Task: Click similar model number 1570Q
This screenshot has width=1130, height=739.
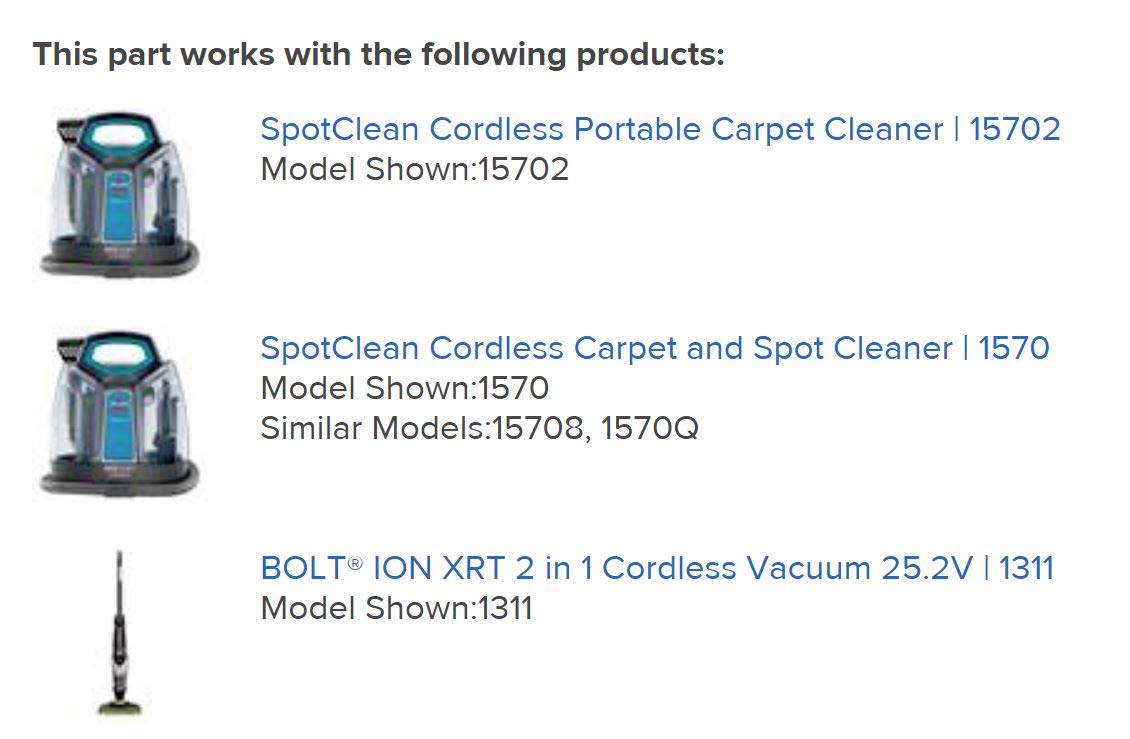Action: (650, 428)
